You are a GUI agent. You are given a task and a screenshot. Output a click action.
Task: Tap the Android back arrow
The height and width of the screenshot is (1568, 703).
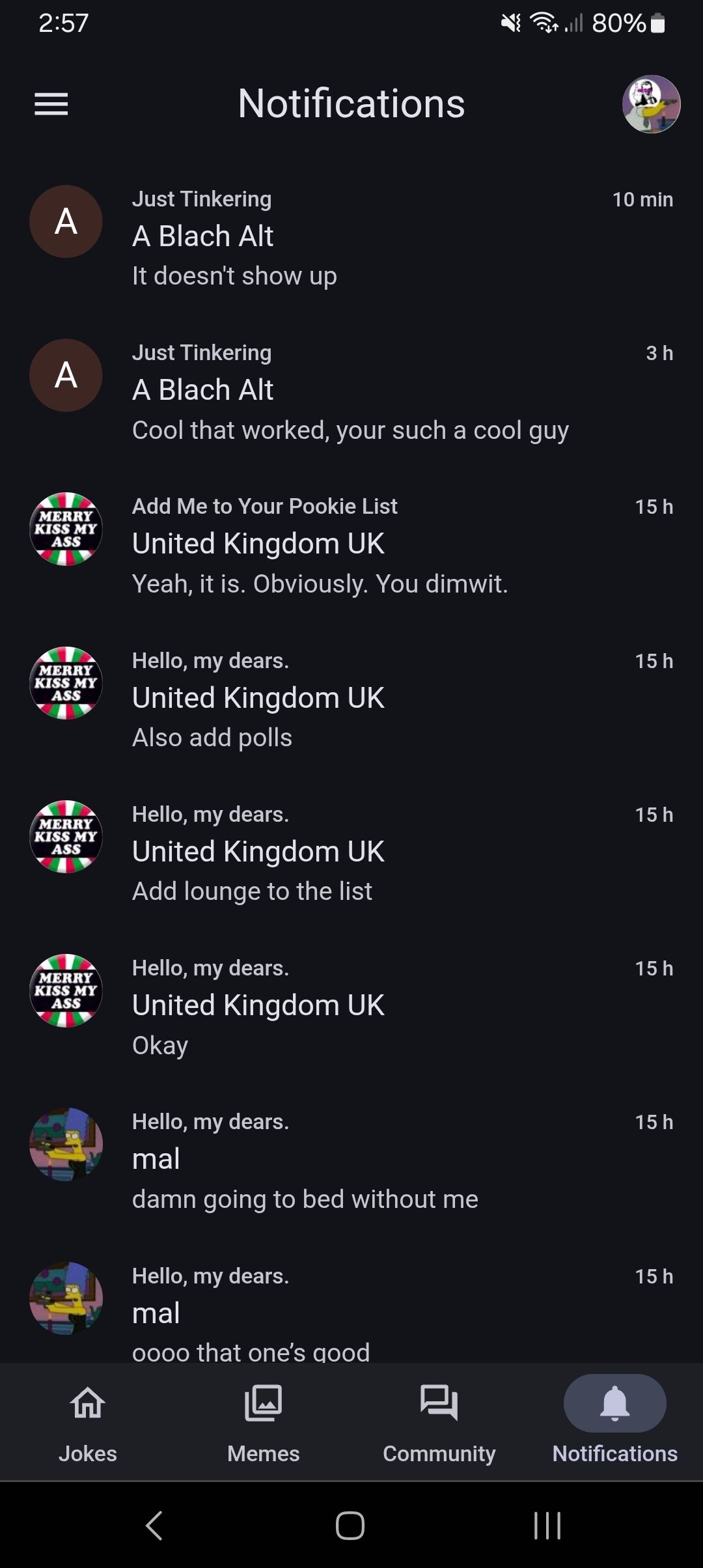154,1525
